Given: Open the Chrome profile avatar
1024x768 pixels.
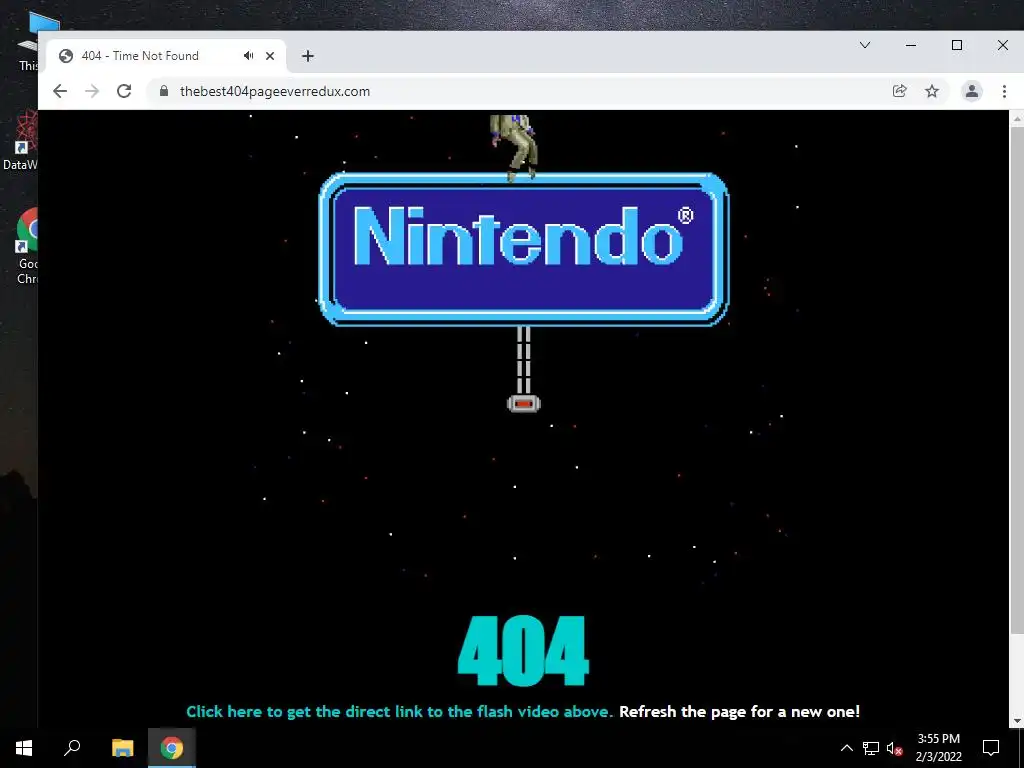Looking at the screenshot, I should (x=972, y=91).
